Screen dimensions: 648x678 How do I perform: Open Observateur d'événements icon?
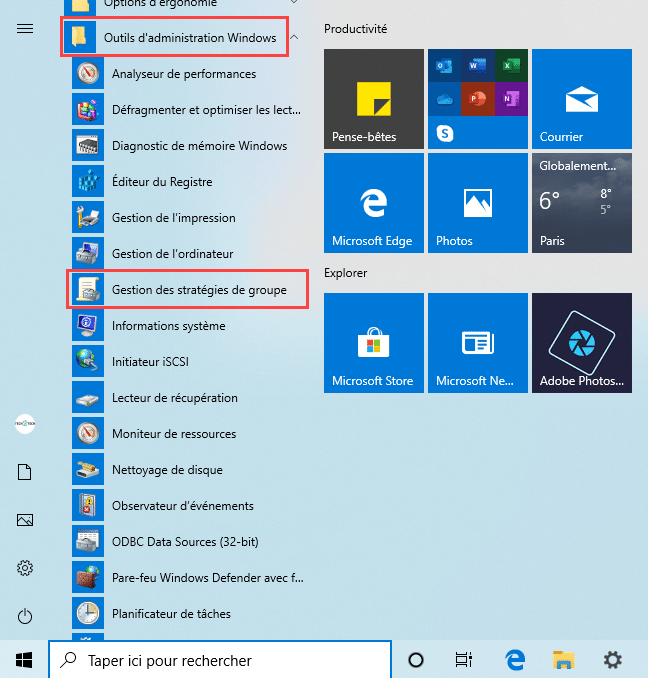(x=88, y=505)
